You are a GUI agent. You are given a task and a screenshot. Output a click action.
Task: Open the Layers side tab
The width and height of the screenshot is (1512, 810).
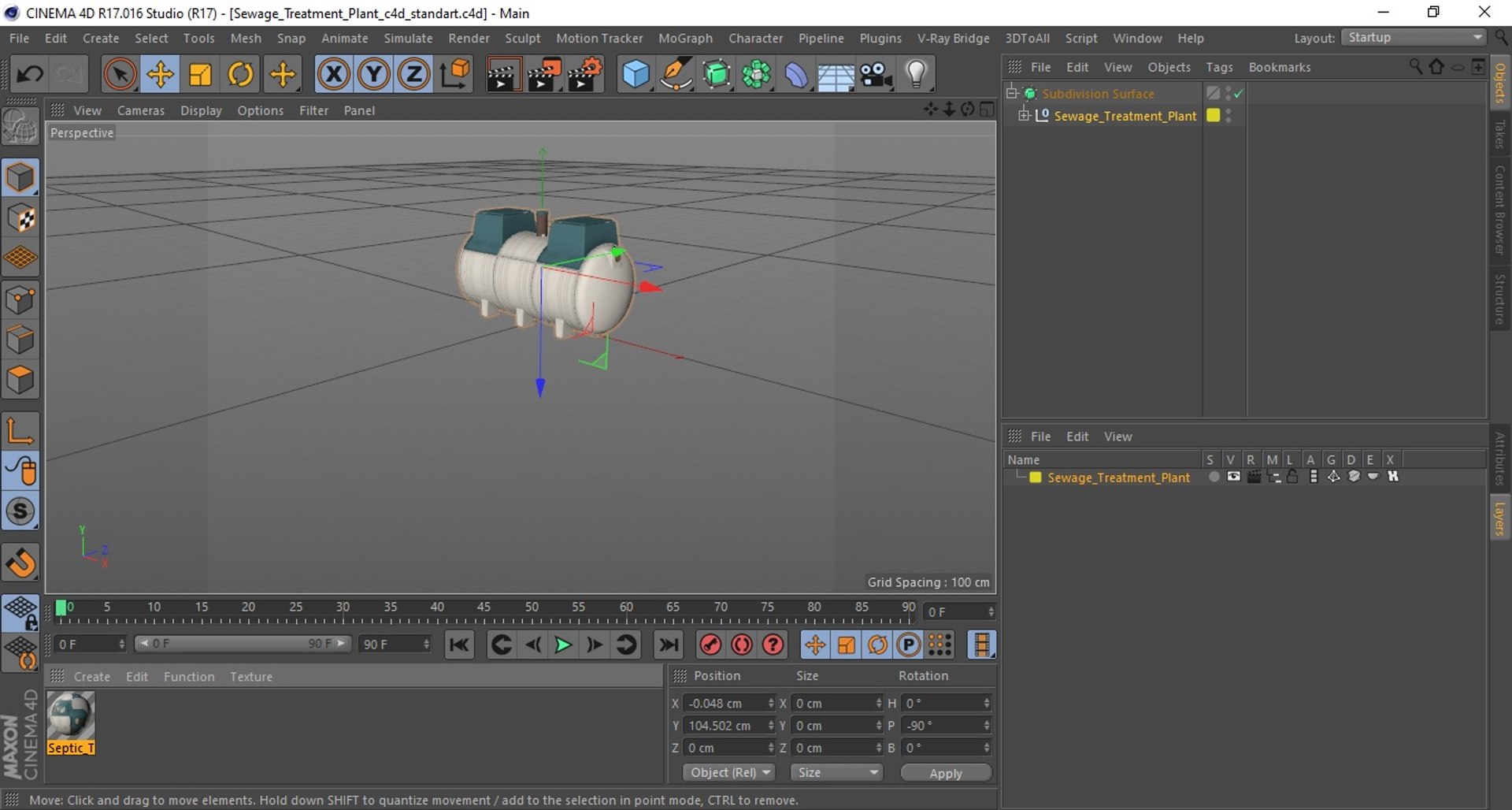pos(1500,518)
